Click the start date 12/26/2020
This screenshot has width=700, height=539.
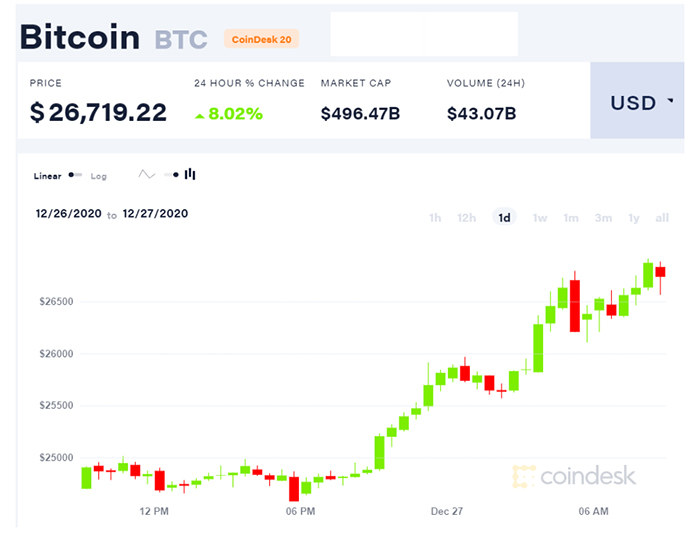[69, 213]
